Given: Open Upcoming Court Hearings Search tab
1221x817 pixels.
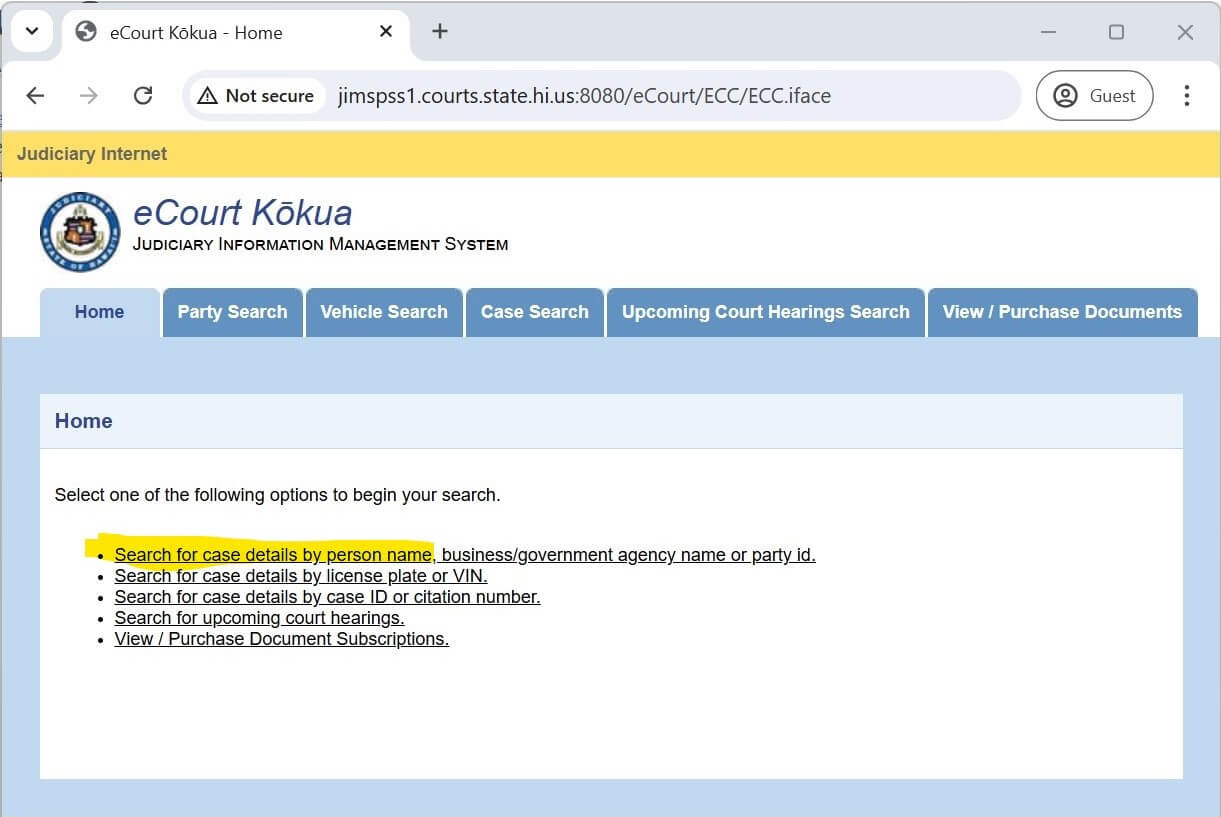Looking at the screenshot, I should point(766,312).
